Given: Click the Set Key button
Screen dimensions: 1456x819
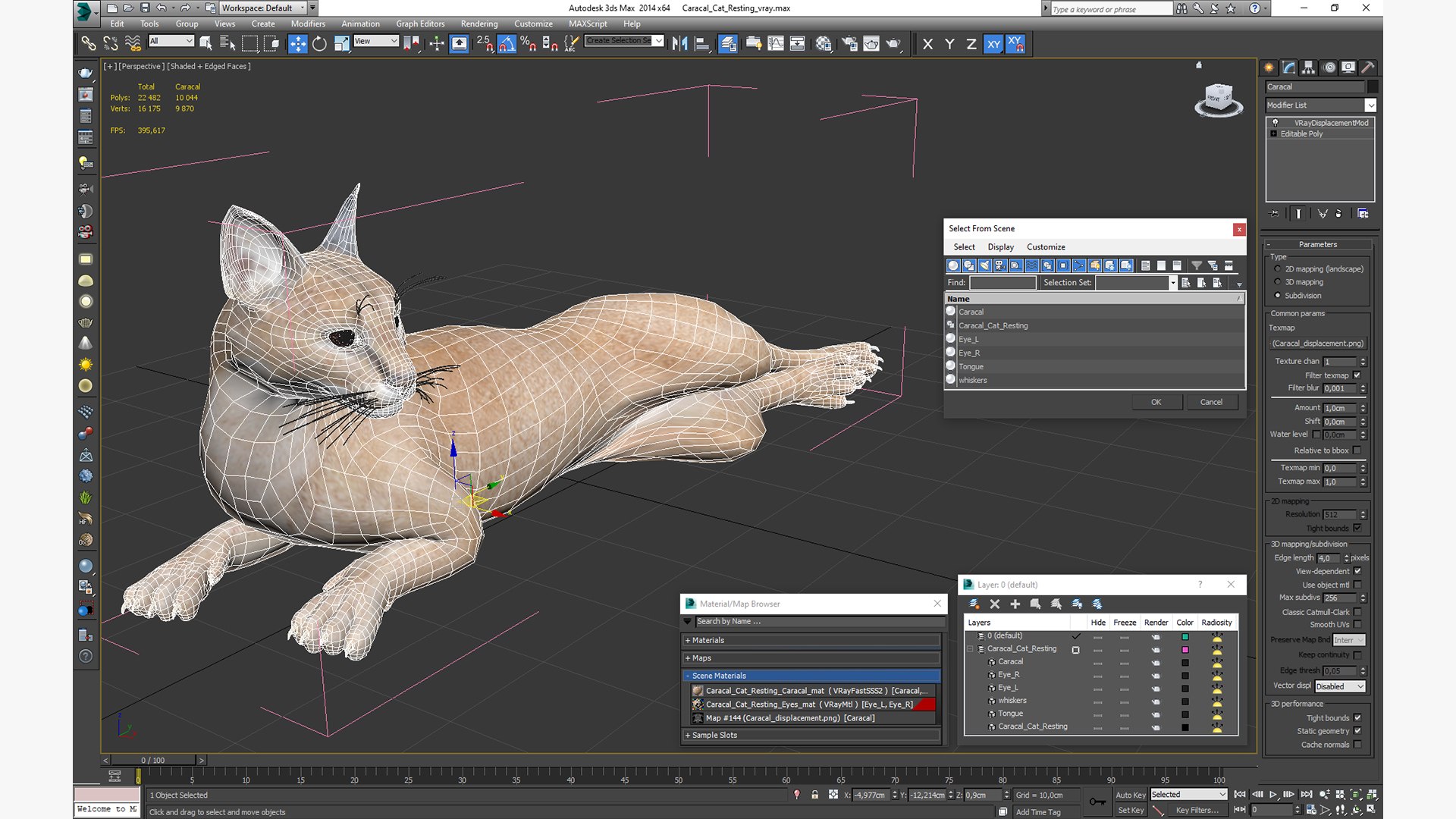Looking at the screenshot, I should 1130,810.
